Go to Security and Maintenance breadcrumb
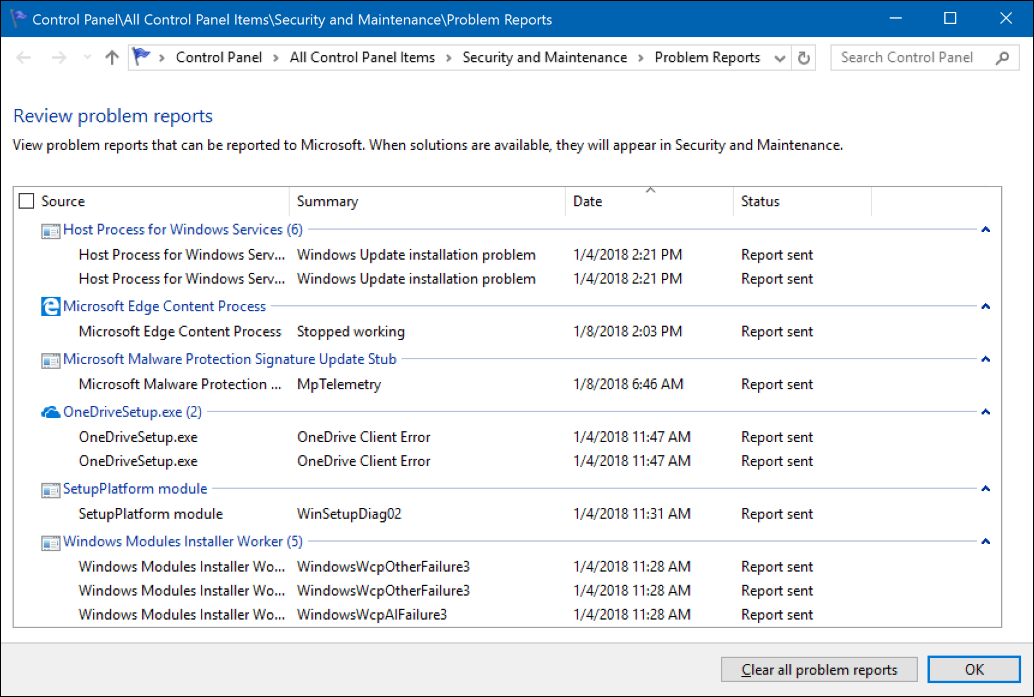This screenshot has width=1034, height=697. [x=544, y=58]
